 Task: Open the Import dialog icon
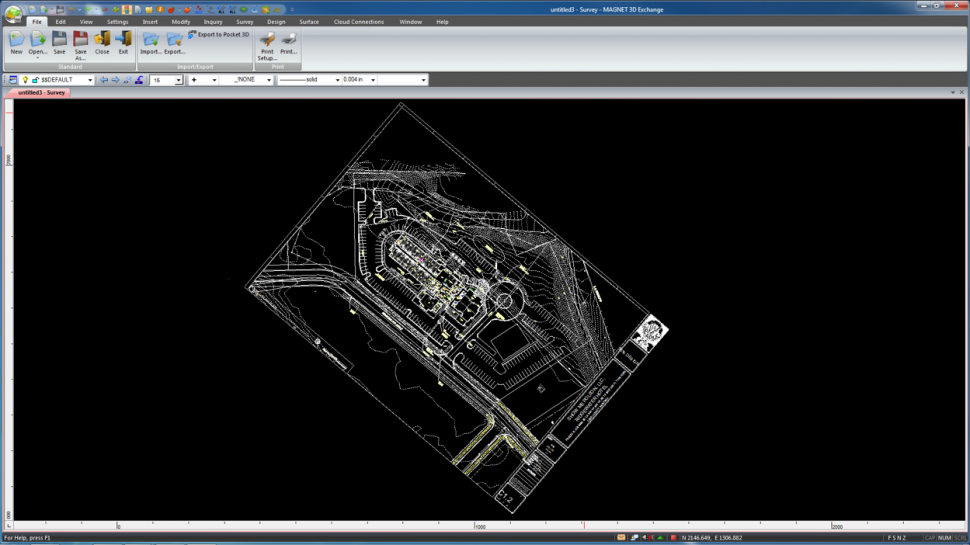(151, 40)
